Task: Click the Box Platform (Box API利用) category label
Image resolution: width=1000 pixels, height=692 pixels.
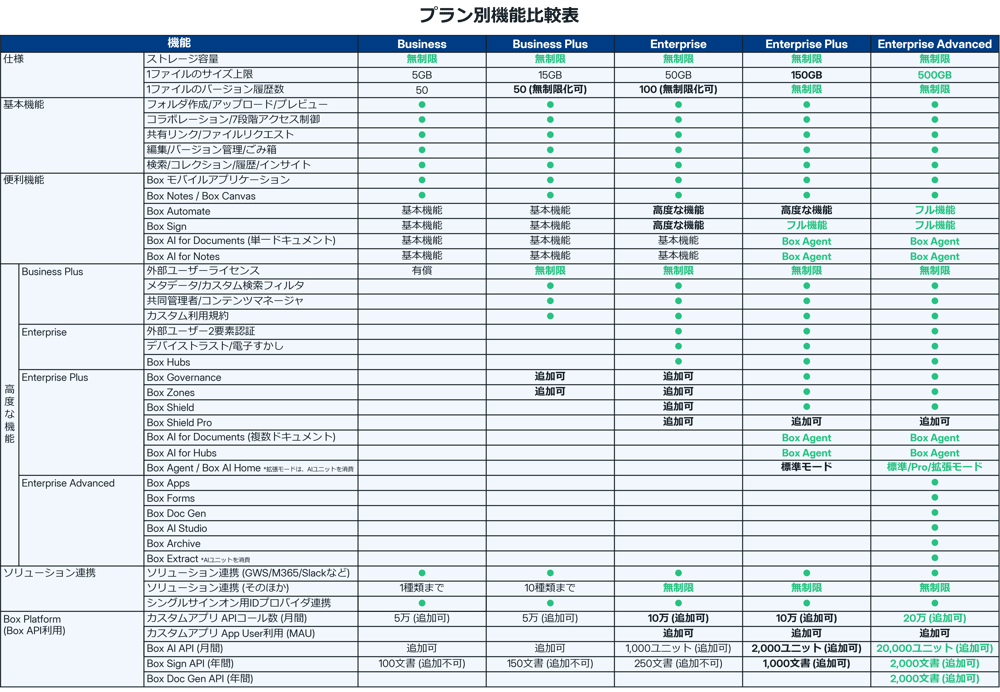Action: tap(34, 624)
